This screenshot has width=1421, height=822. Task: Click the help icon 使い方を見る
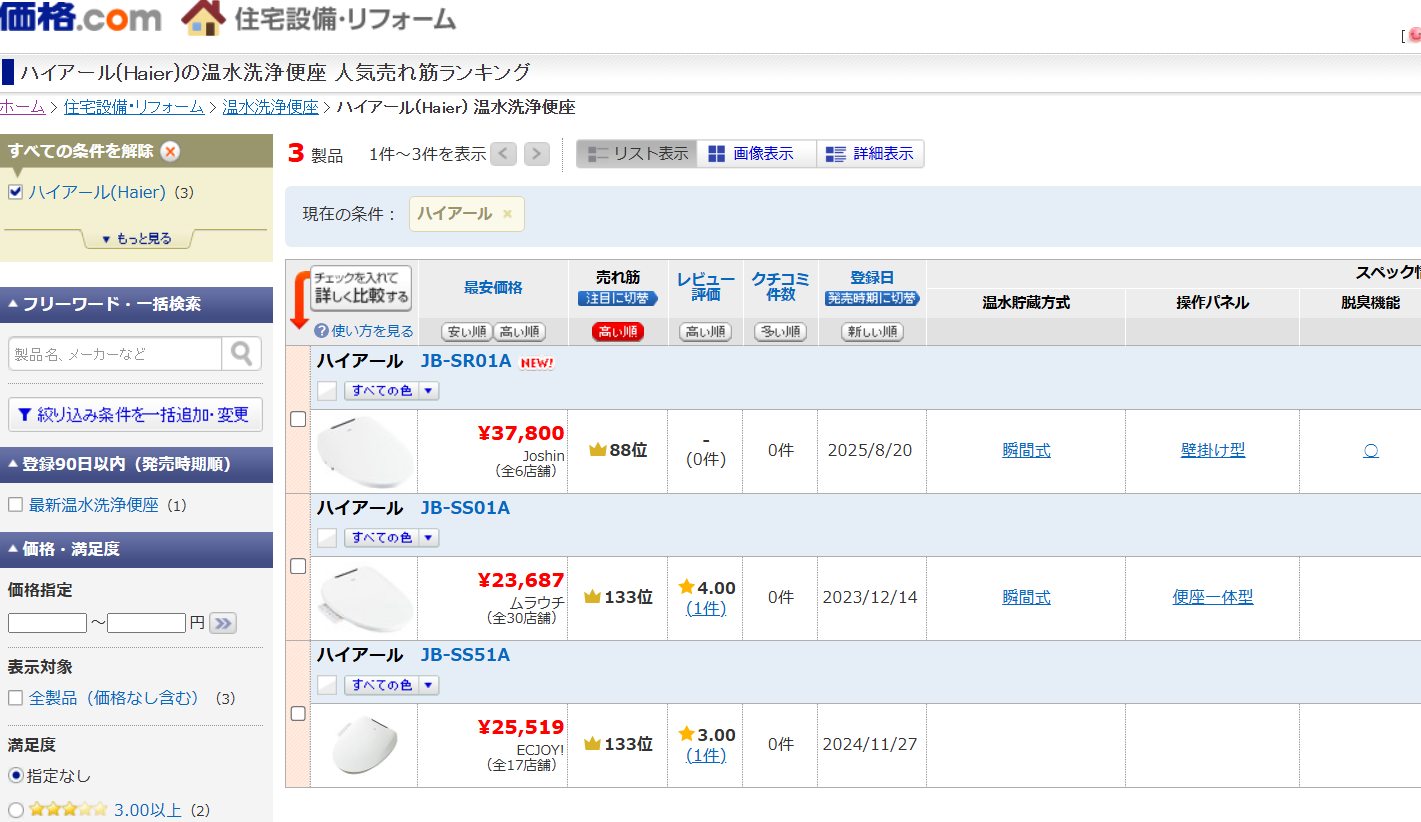pos(321,331)
